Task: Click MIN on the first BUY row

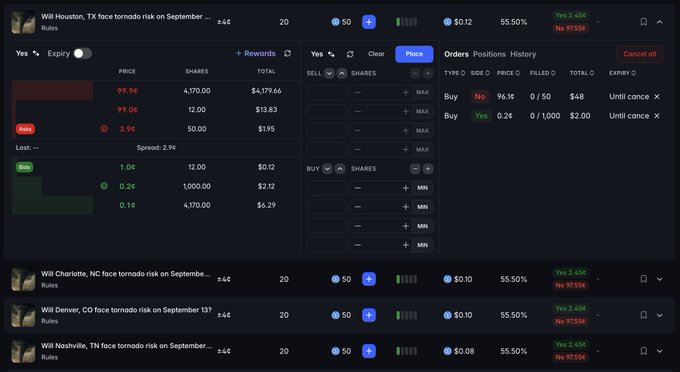Action: 422,188
